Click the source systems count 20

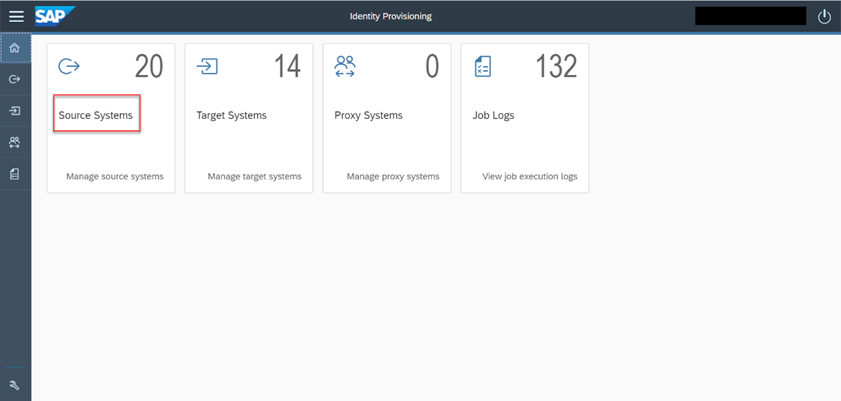point(149,67)
